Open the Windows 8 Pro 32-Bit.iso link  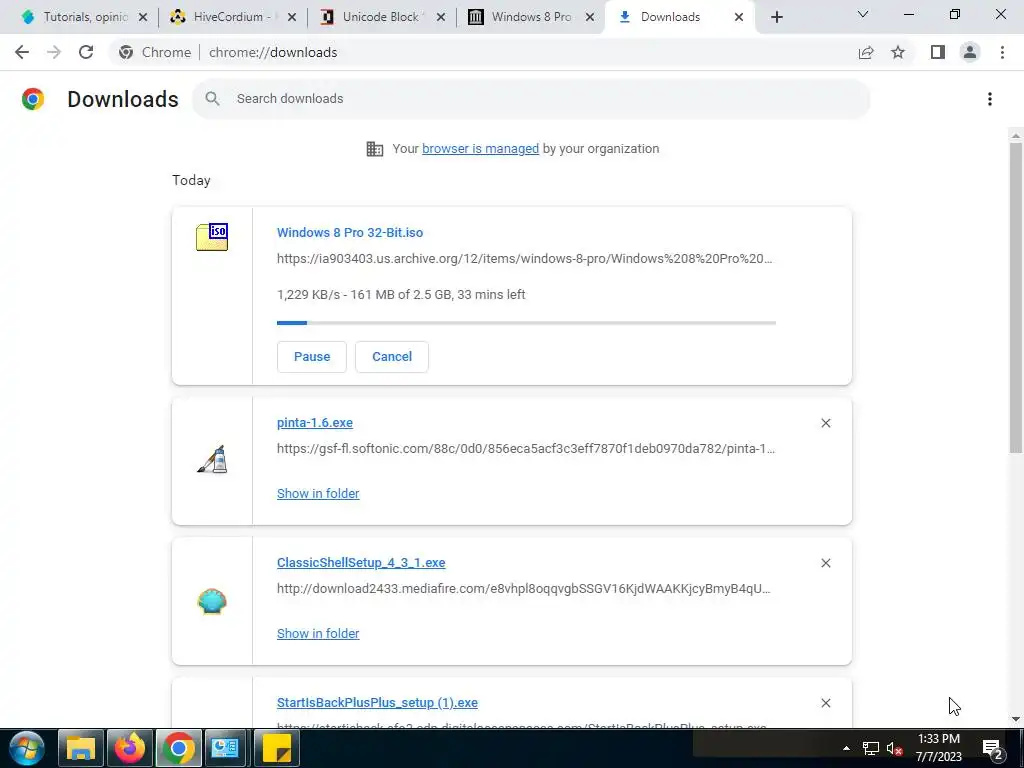(x=350, y=232)
